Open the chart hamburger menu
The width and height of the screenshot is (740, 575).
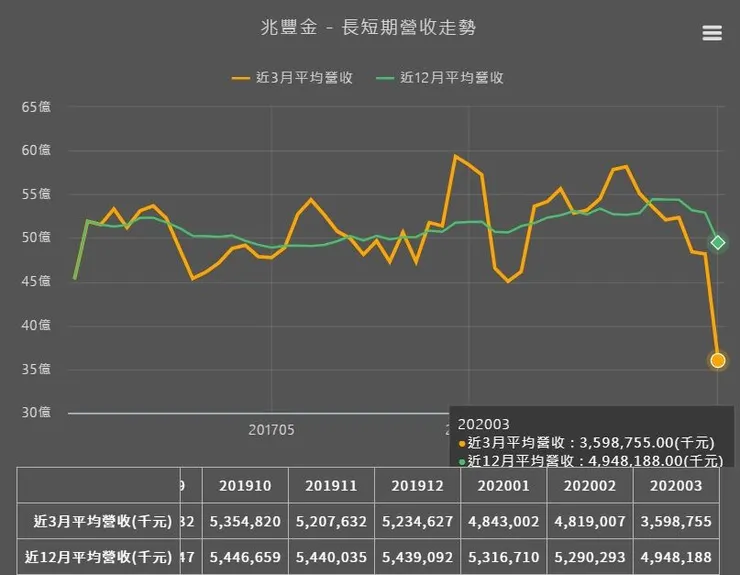pyautogui.click(x=712, y=33)
